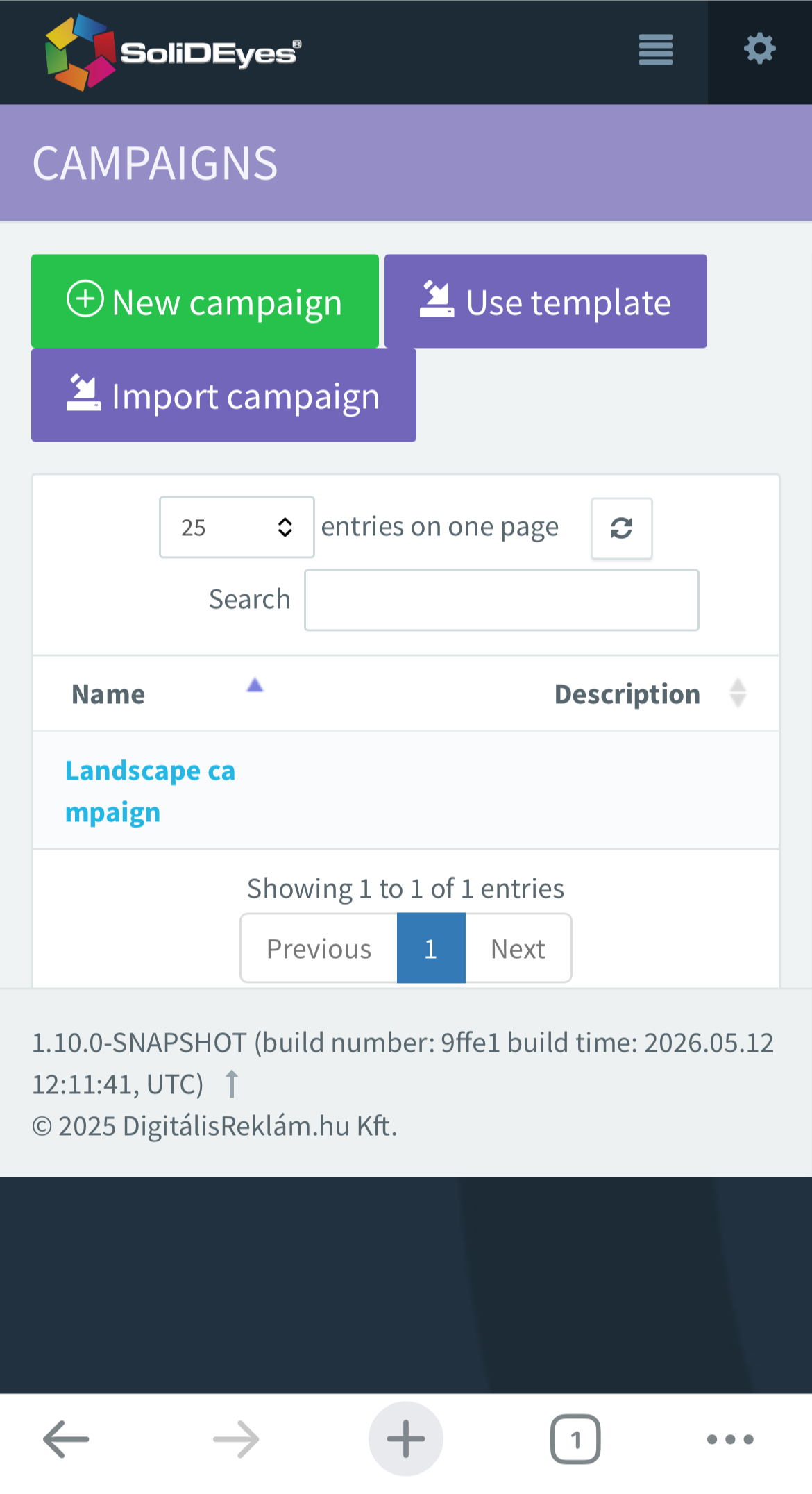Image resolution: width=812 pixels, height=1494 pixels.
Task: Open the Landscape campaign link
Action: pos(150,791)
